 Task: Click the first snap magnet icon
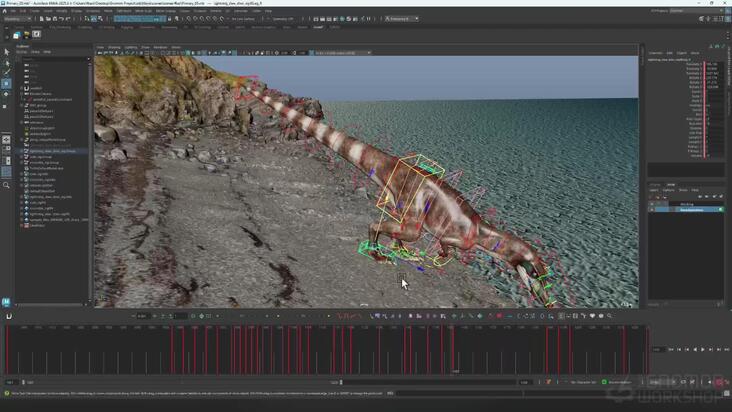(x=189, y=19)
